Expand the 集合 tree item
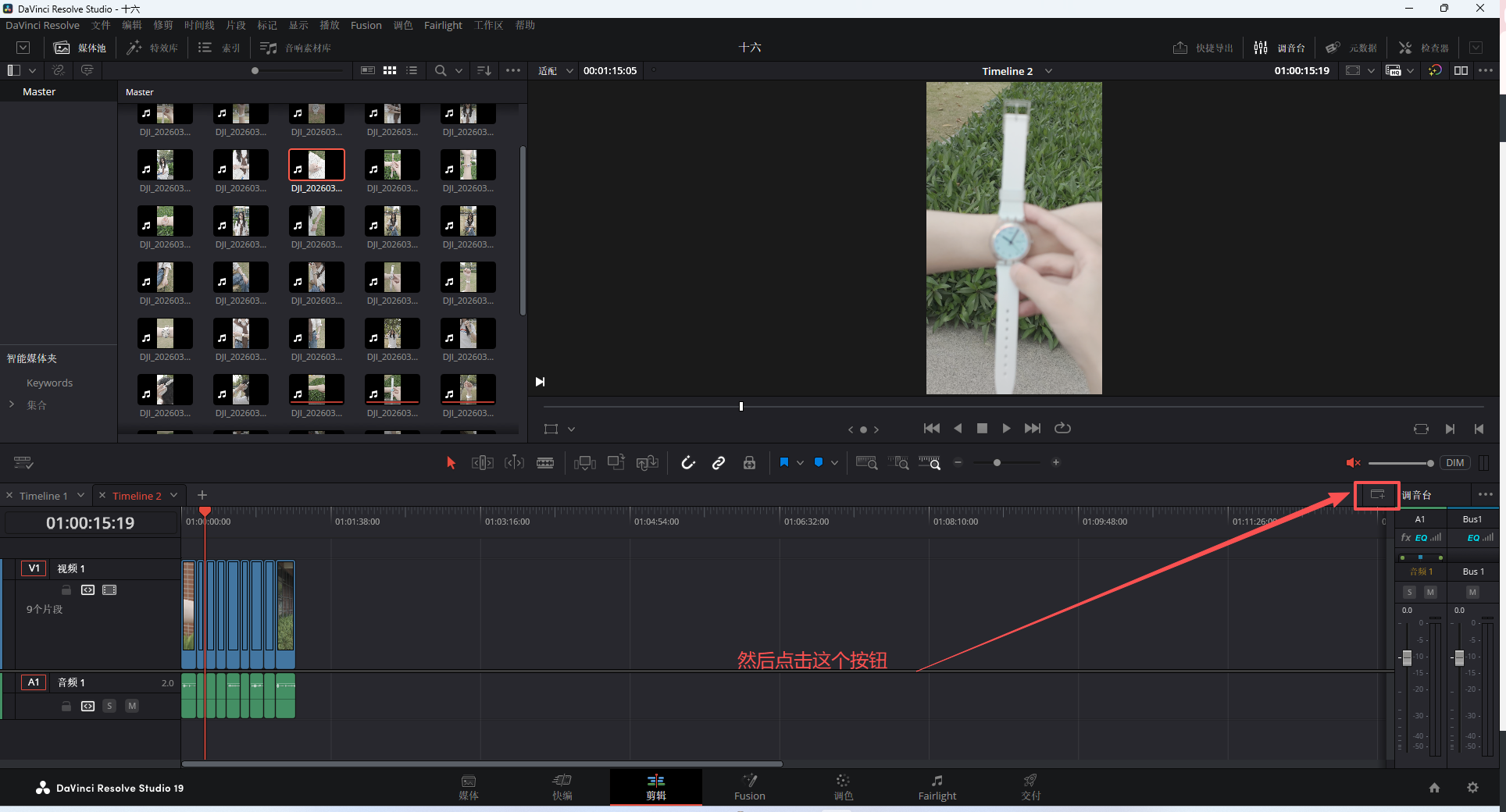 pos(12,404)
